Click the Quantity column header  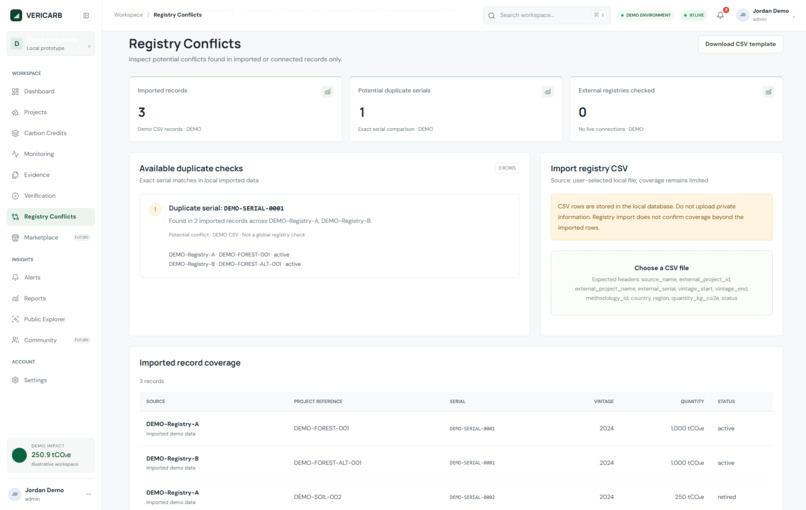(x=692, y=402)
